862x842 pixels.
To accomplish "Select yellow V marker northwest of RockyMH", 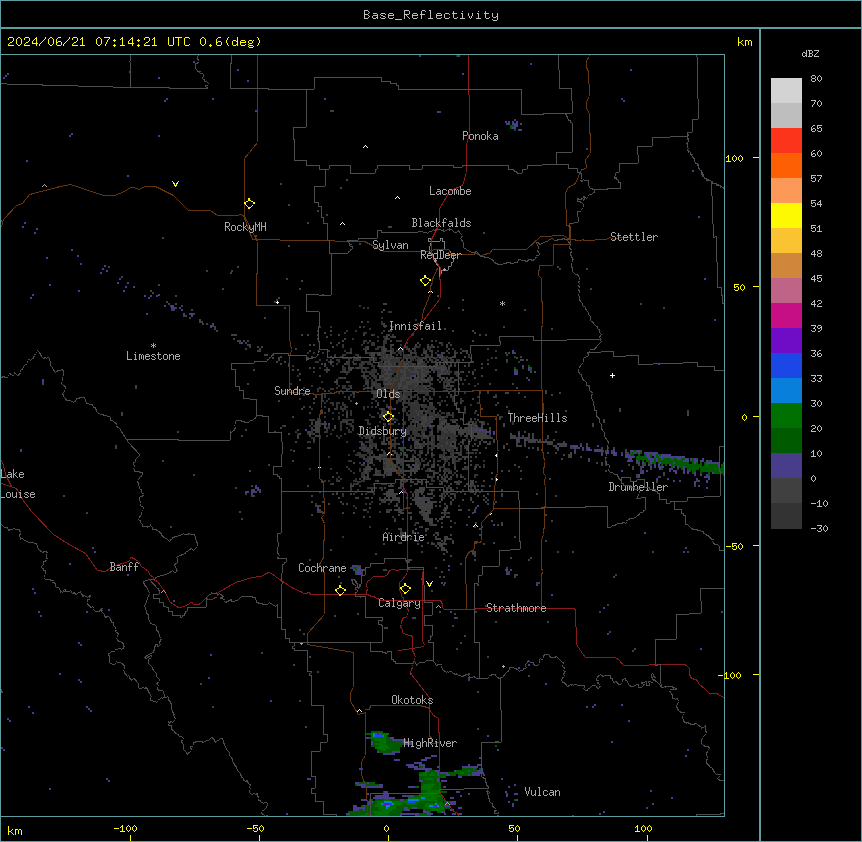I will [175, 184].
